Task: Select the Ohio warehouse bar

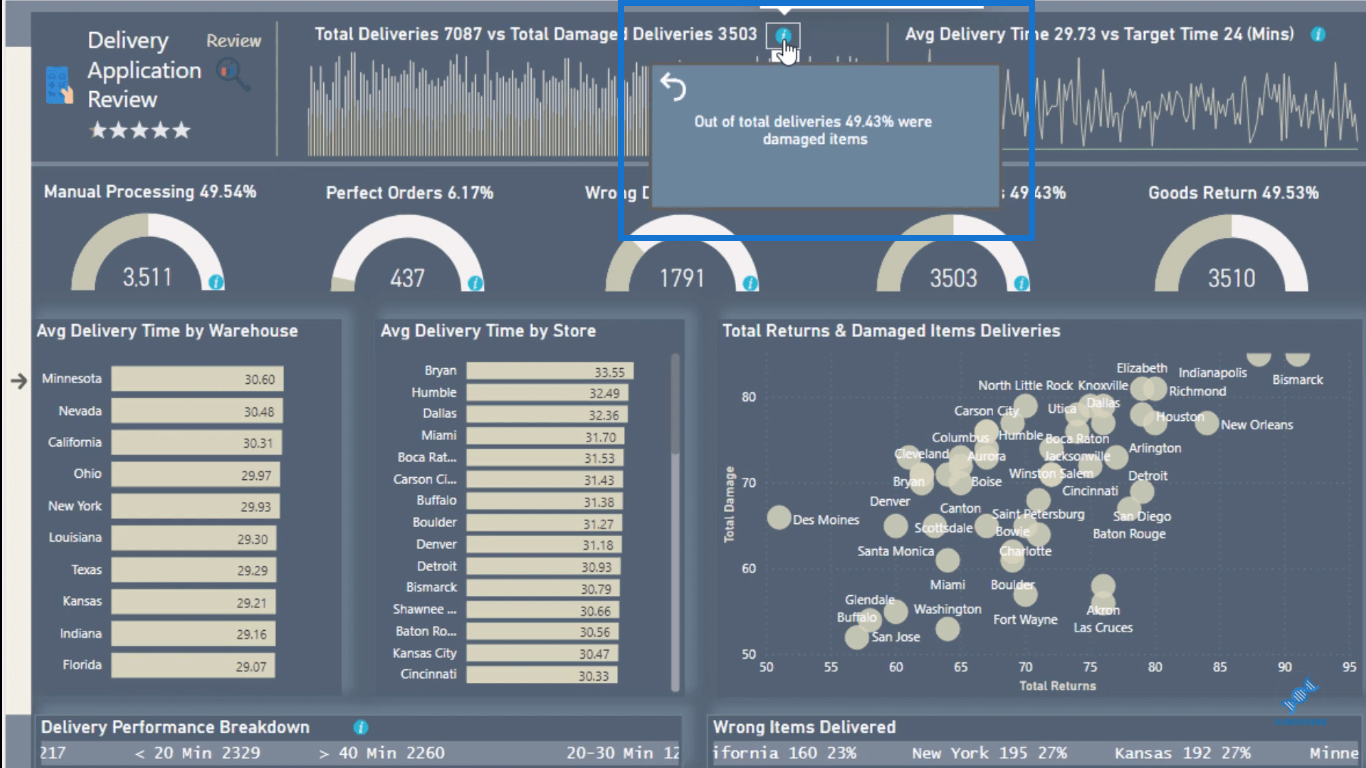Action: pos(195,474)
